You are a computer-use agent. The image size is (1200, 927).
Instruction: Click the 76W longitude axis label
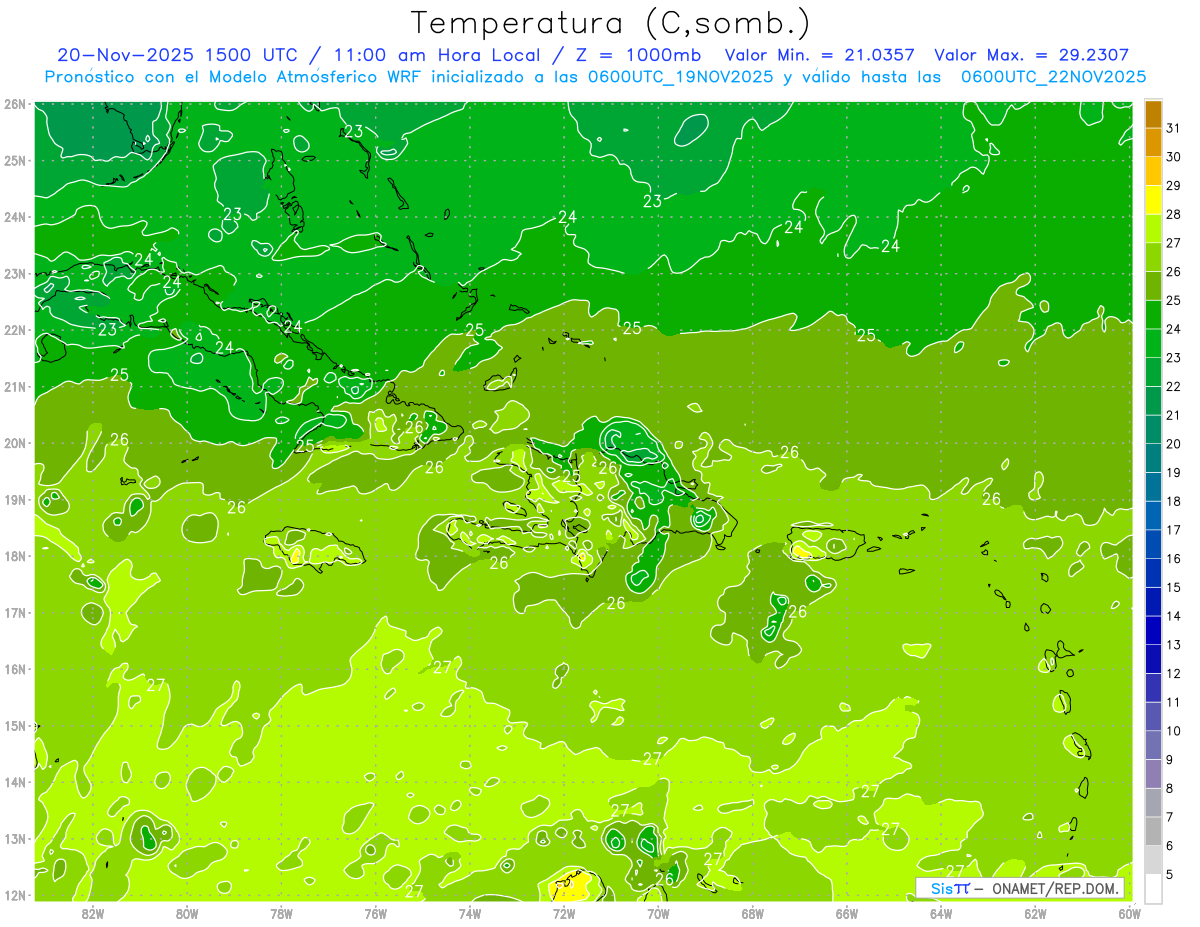coord(376,913)
